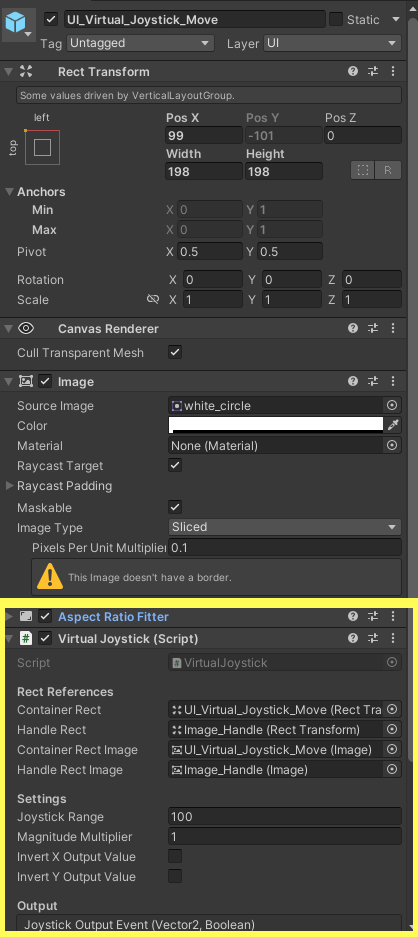Open the Tag dropdown

tap(140, 43)
